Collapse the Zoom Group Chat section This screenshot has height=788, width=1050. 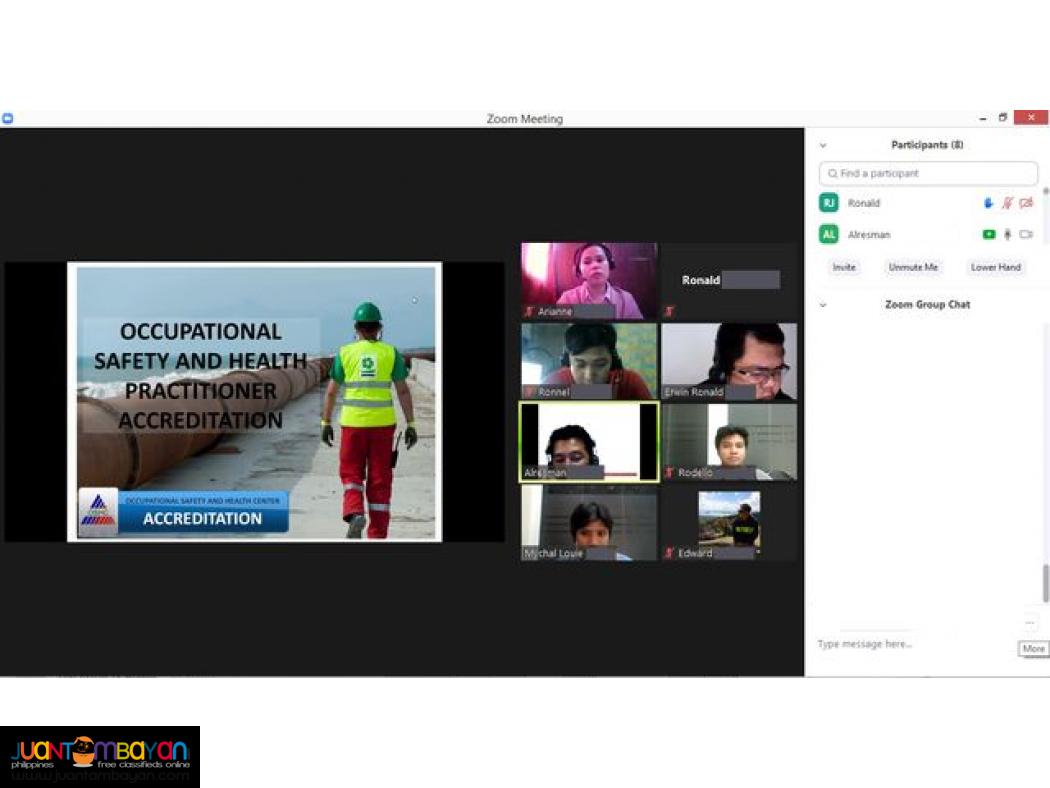click(823, 304)
